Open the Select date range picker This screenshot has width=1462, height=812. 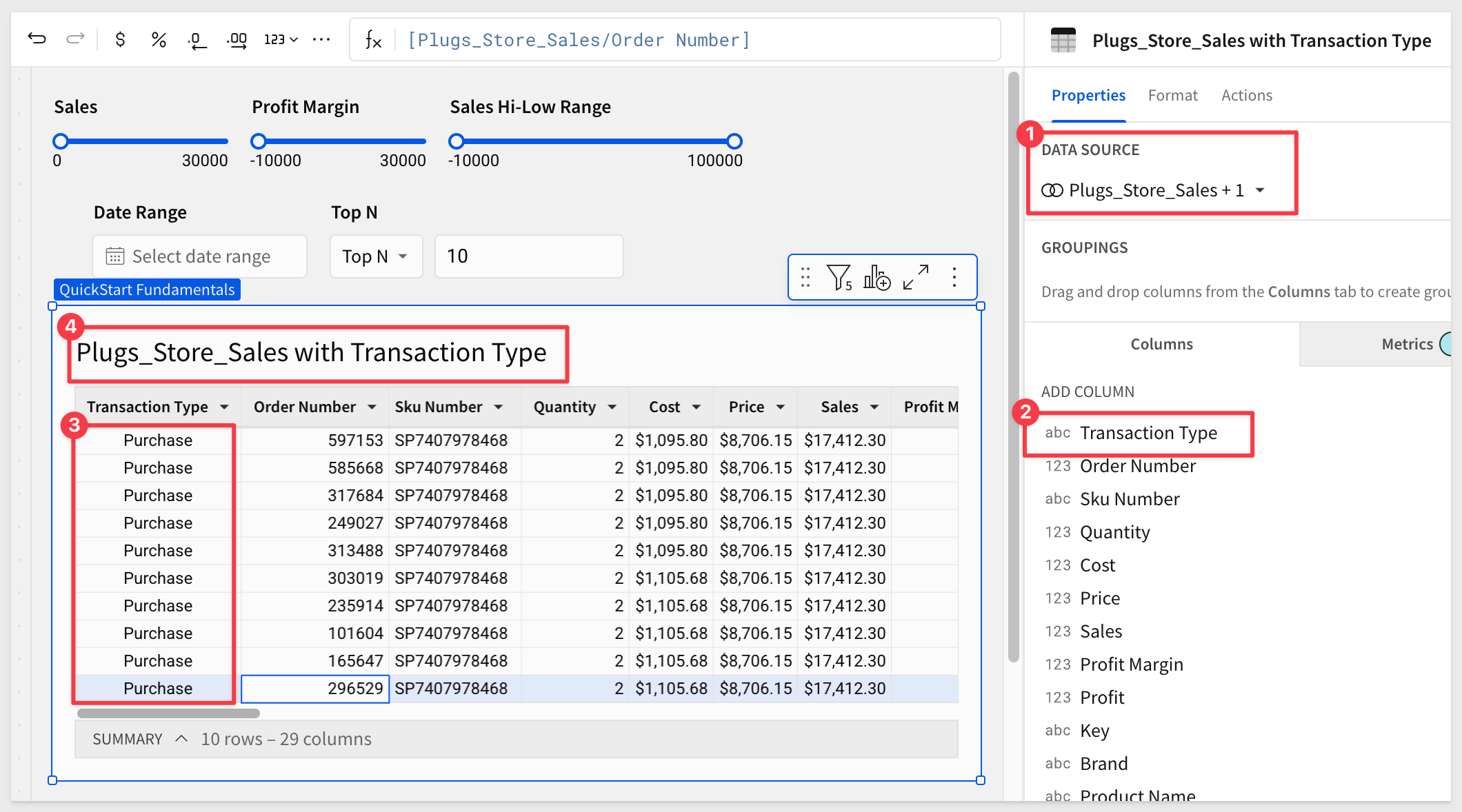pos(199,256)
